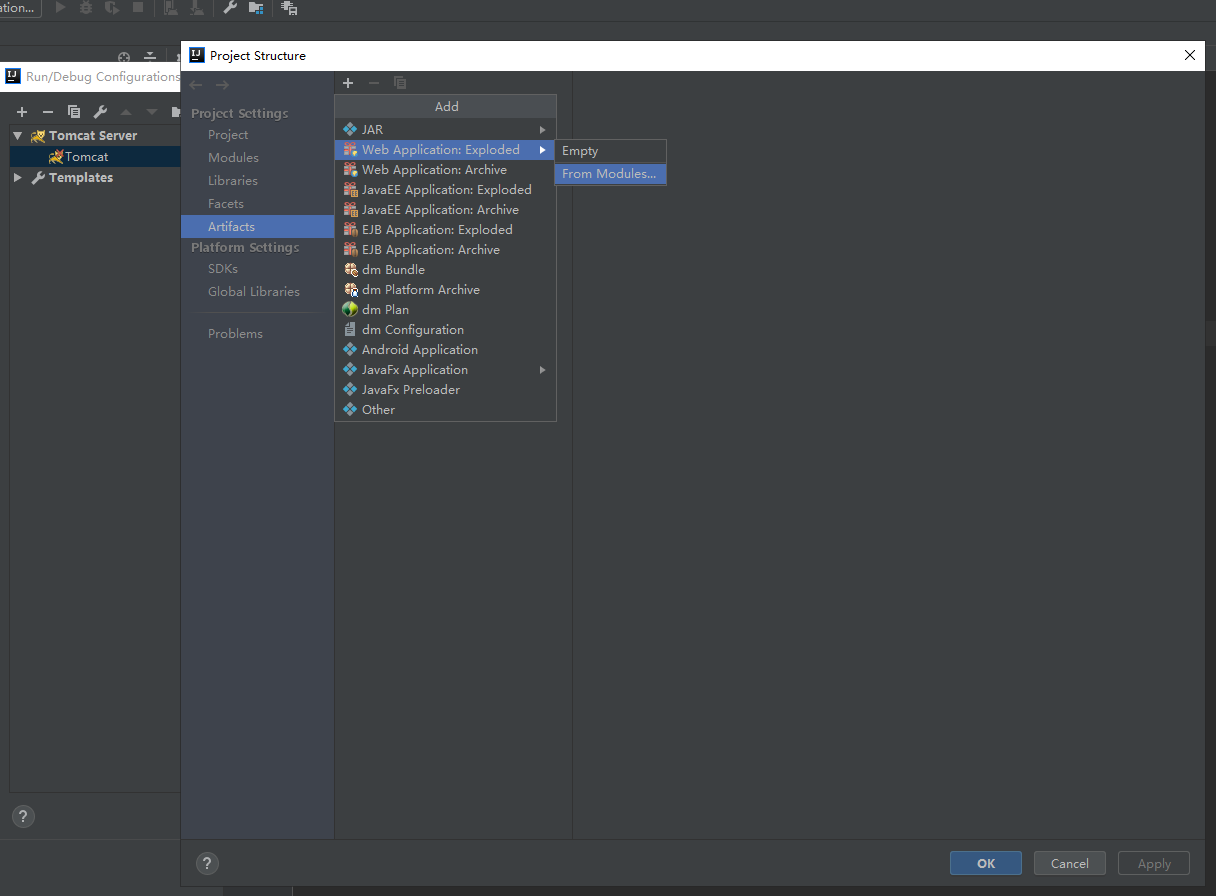Collapse the Tomcat Server tree node

tap(17, 136)
